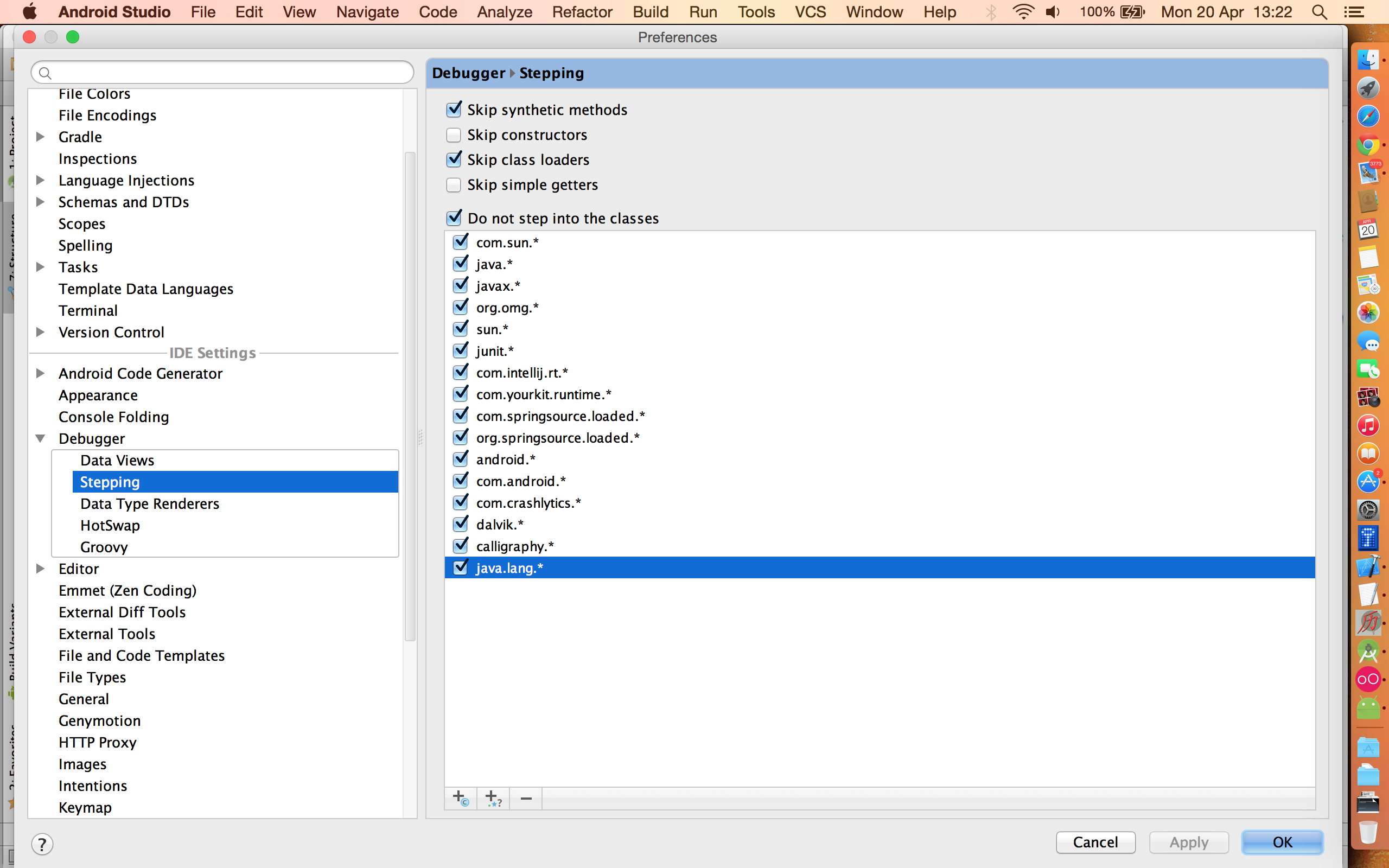This screenshot has height=868, width=1389.
Task: Expand the Android Code Generator node
Action: [x=40, y=373]
